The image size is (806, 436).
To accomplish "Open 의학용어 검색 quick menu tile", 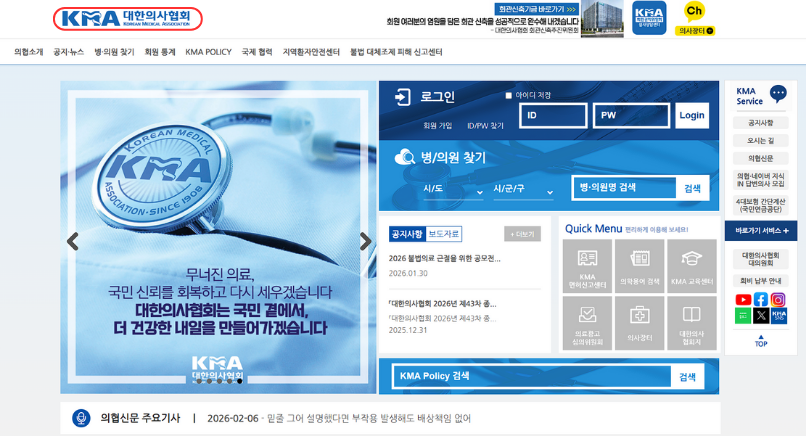I will coord(639,266).
